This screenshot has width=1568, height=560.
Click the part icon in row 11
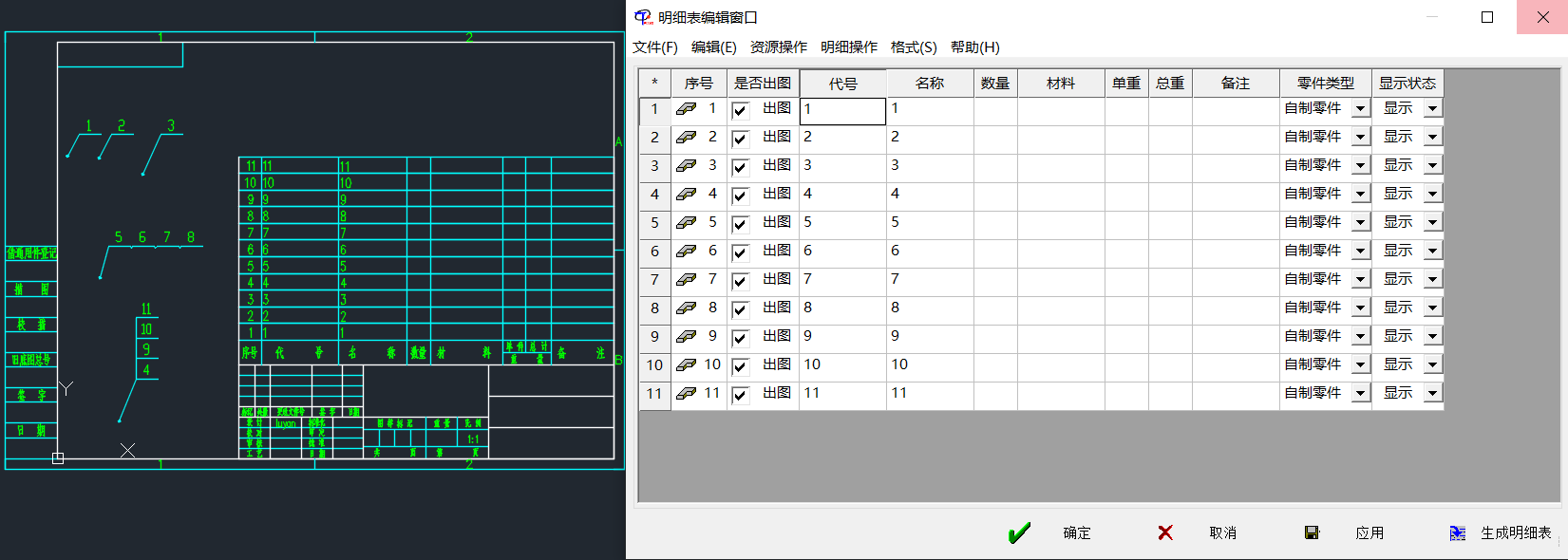[686, 393]
